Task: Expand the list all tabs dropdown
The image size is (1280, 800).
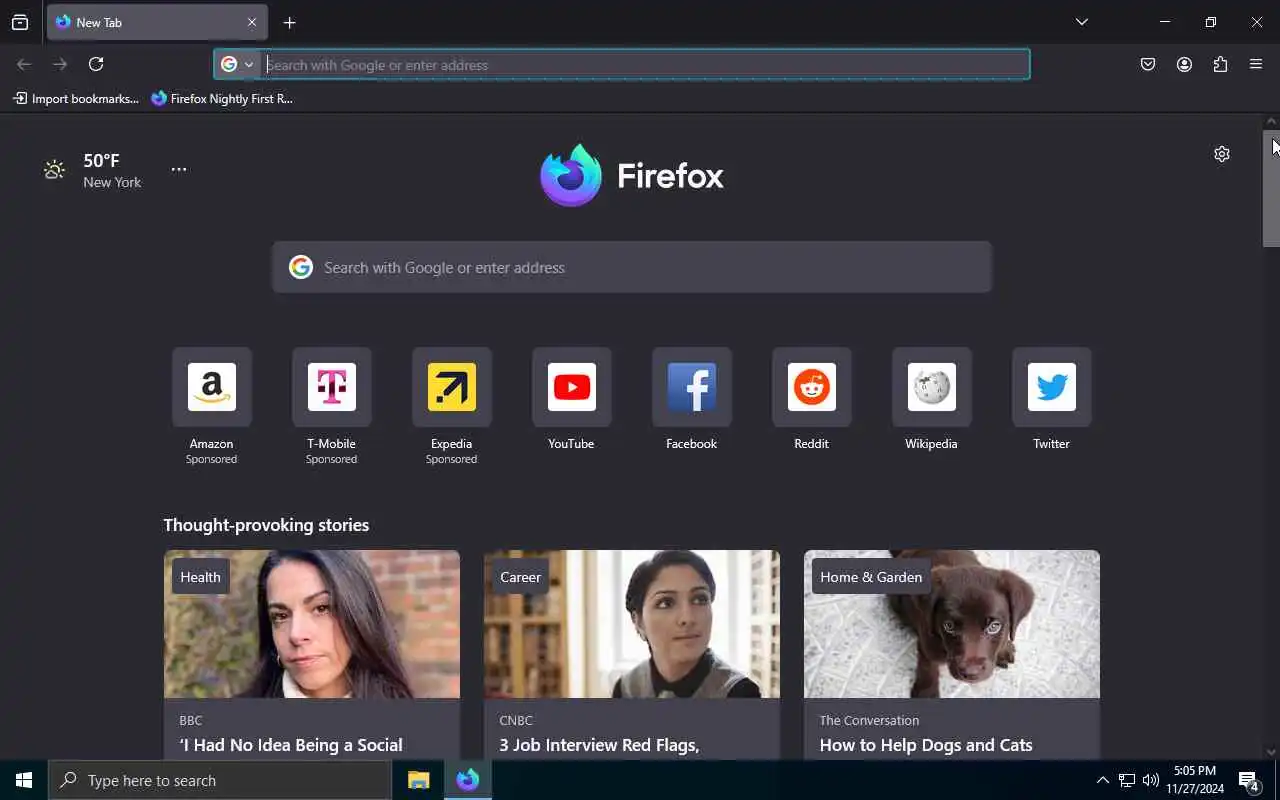Action: point(1082,22)
